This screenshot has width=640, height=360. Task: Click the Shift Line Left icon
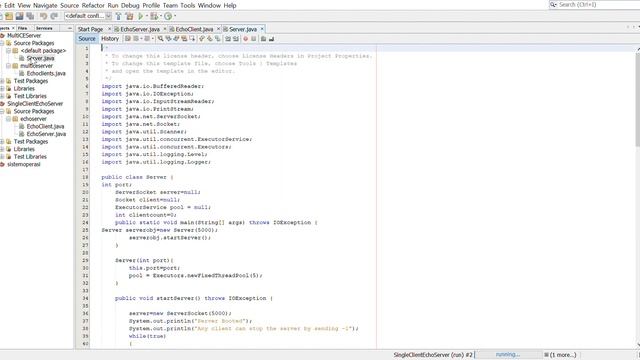click(x=228, y=39)
